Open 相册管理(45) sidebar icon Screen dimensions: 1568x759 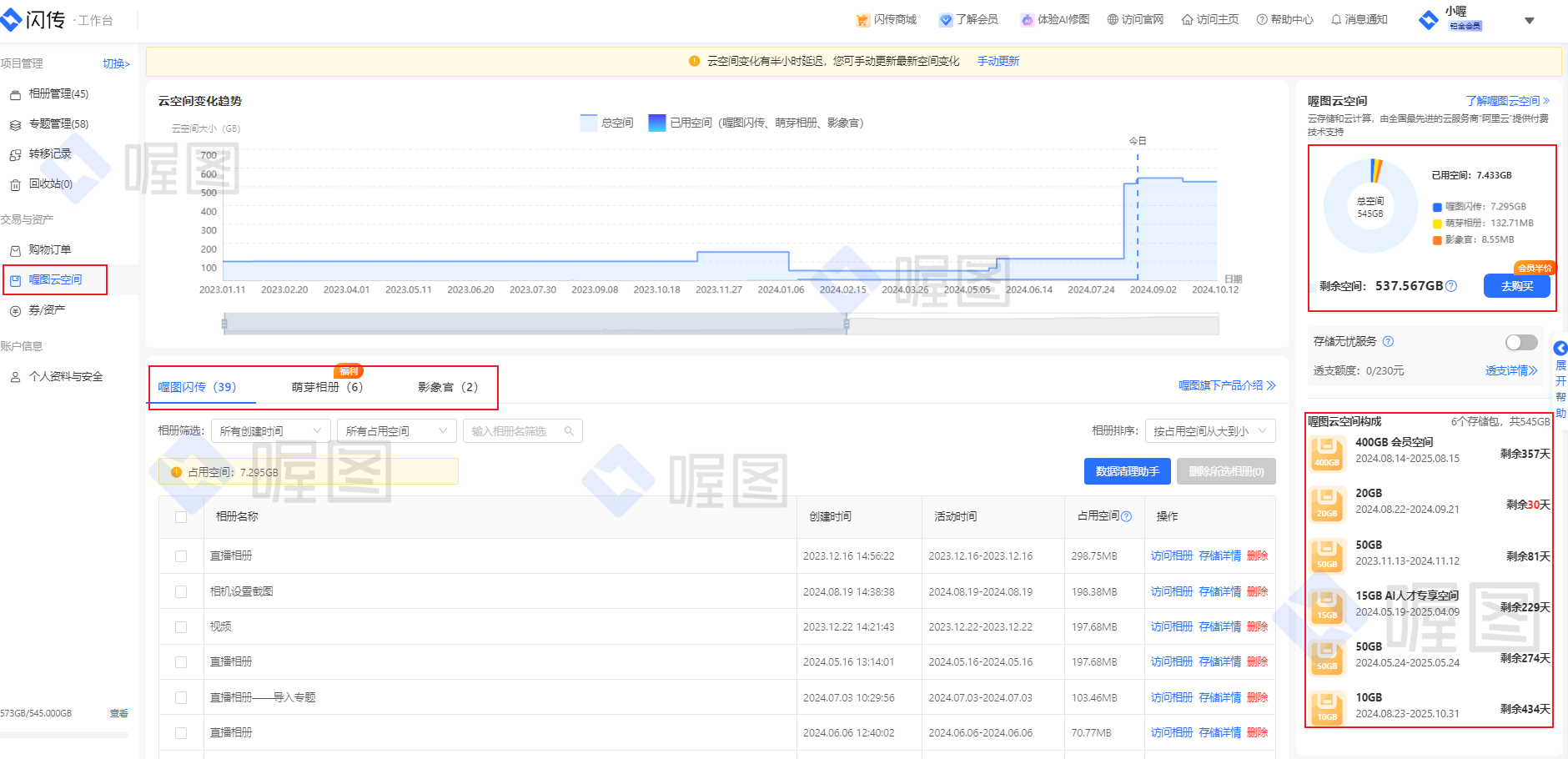[15, 95]
